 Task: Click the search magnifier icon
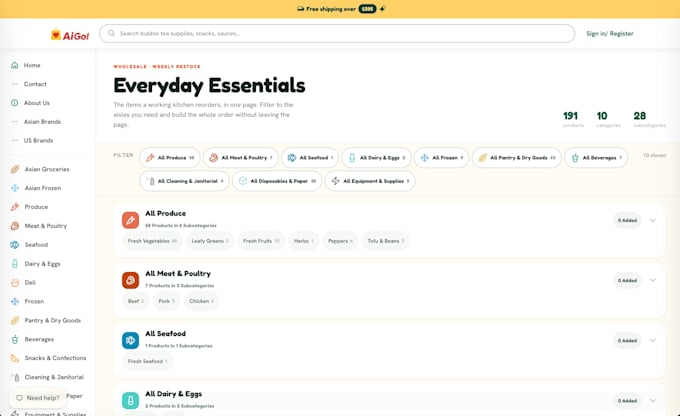coord(111,33)
